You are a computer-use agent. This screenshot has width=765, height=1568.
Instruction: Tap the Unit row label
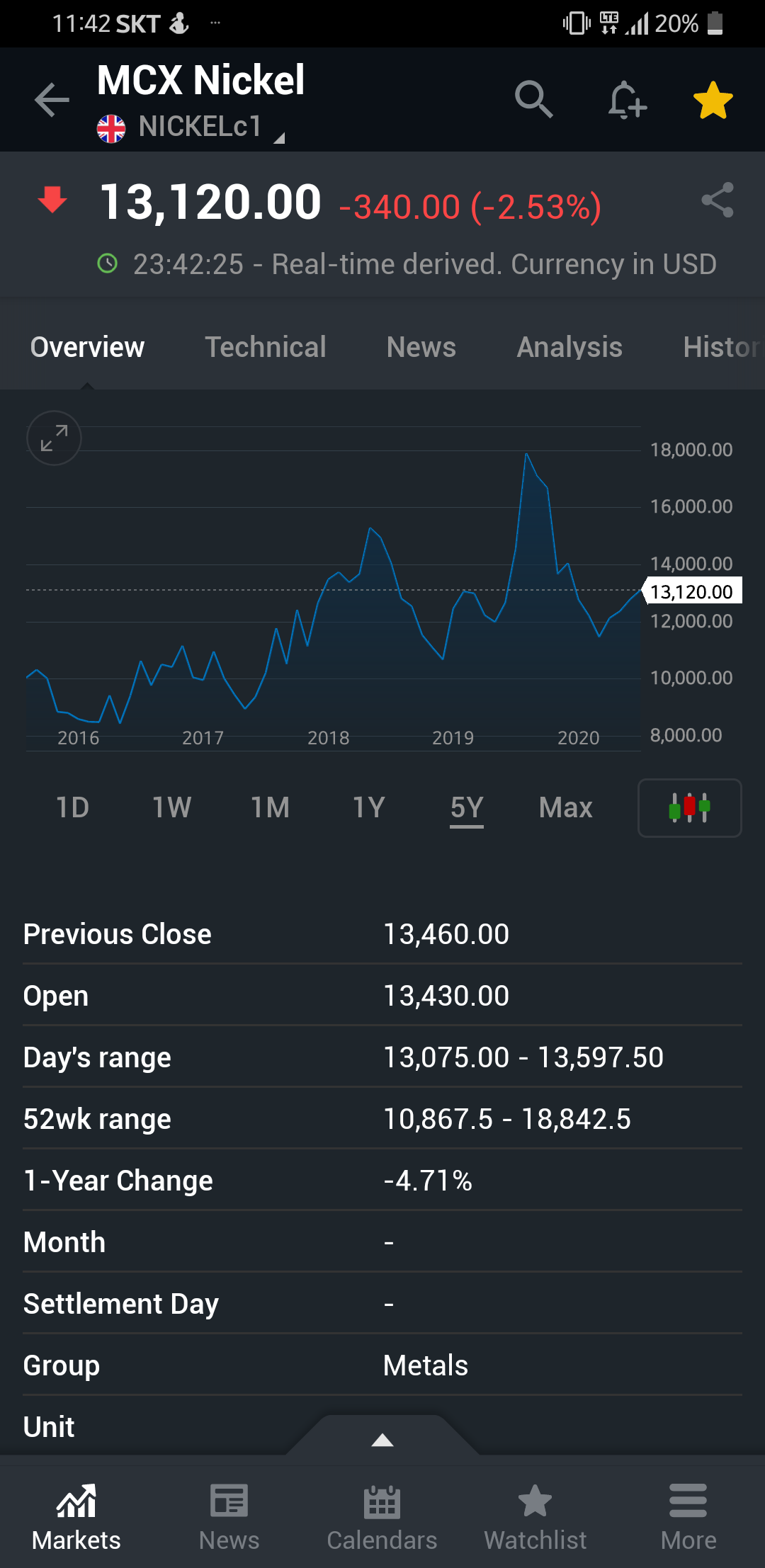pos(49,1427)
